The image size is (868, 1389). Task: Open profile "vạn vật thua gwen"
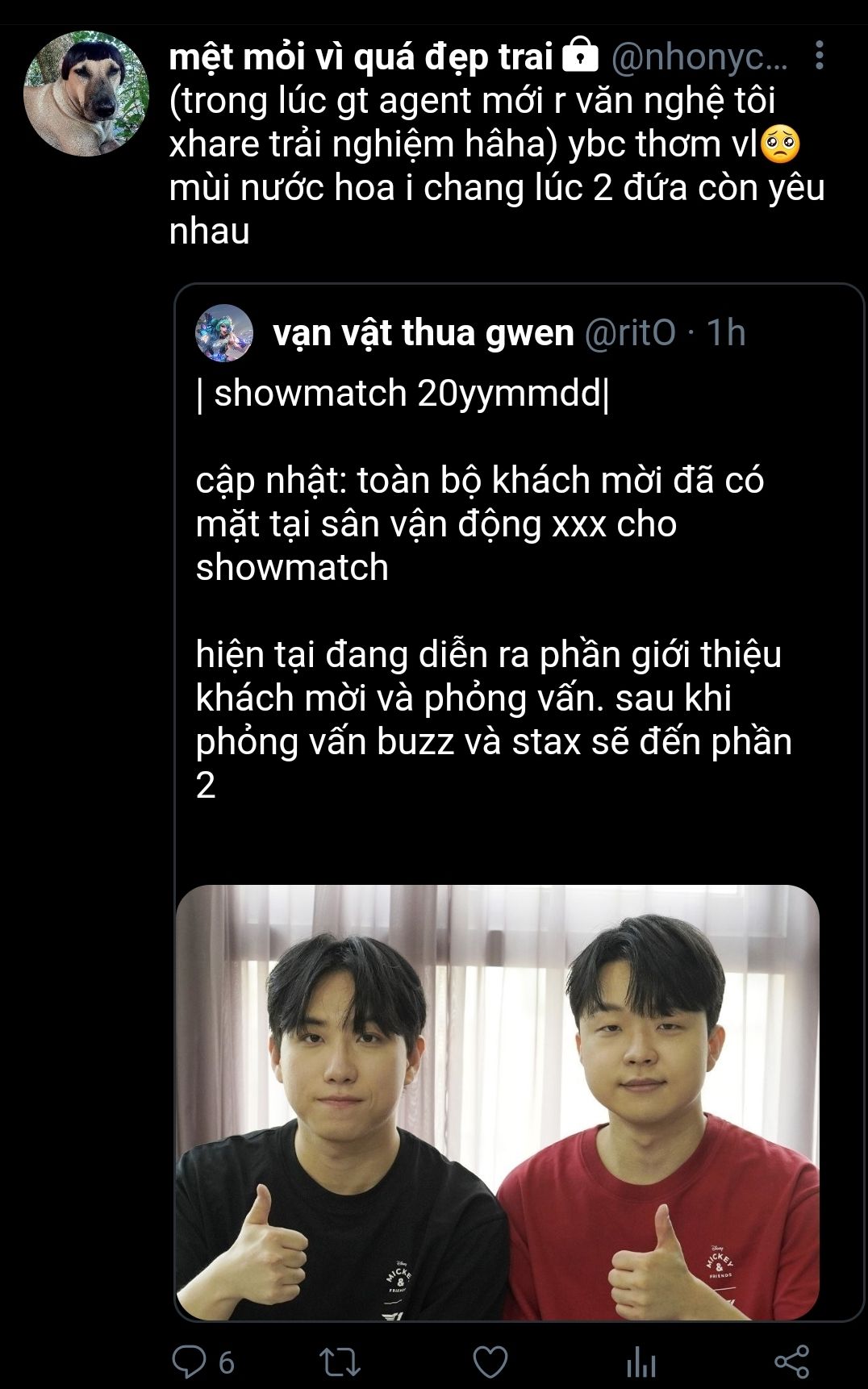(424, 333)
